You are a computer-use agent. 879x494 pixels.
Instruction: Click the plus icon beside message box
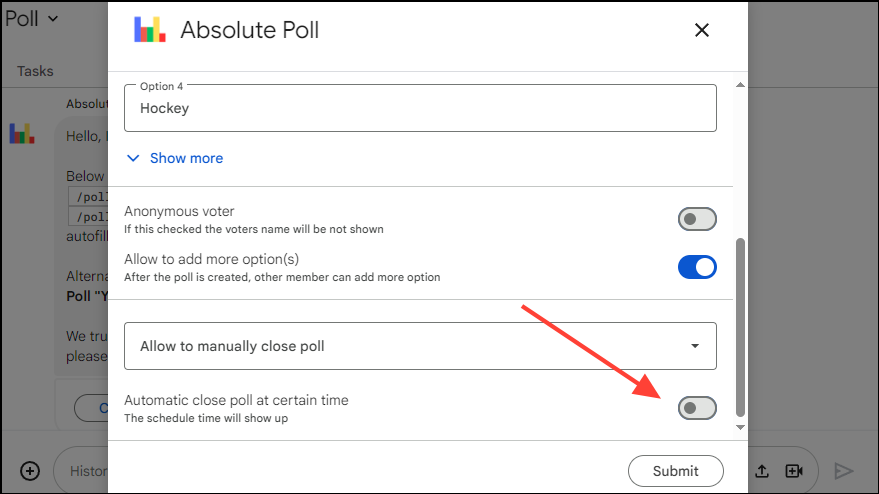point(30,471)
